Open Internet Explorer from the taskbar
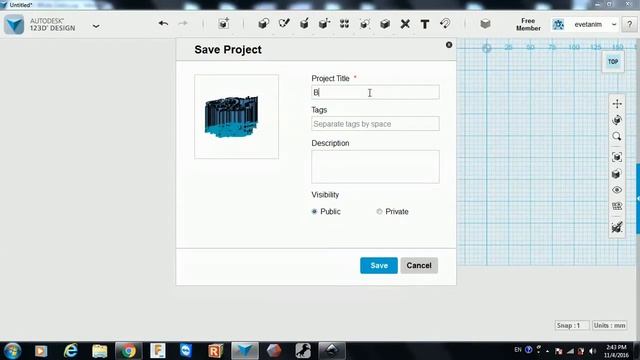Image resolution: width=640 pixels, height=360 pixels. tap(70, 351)
